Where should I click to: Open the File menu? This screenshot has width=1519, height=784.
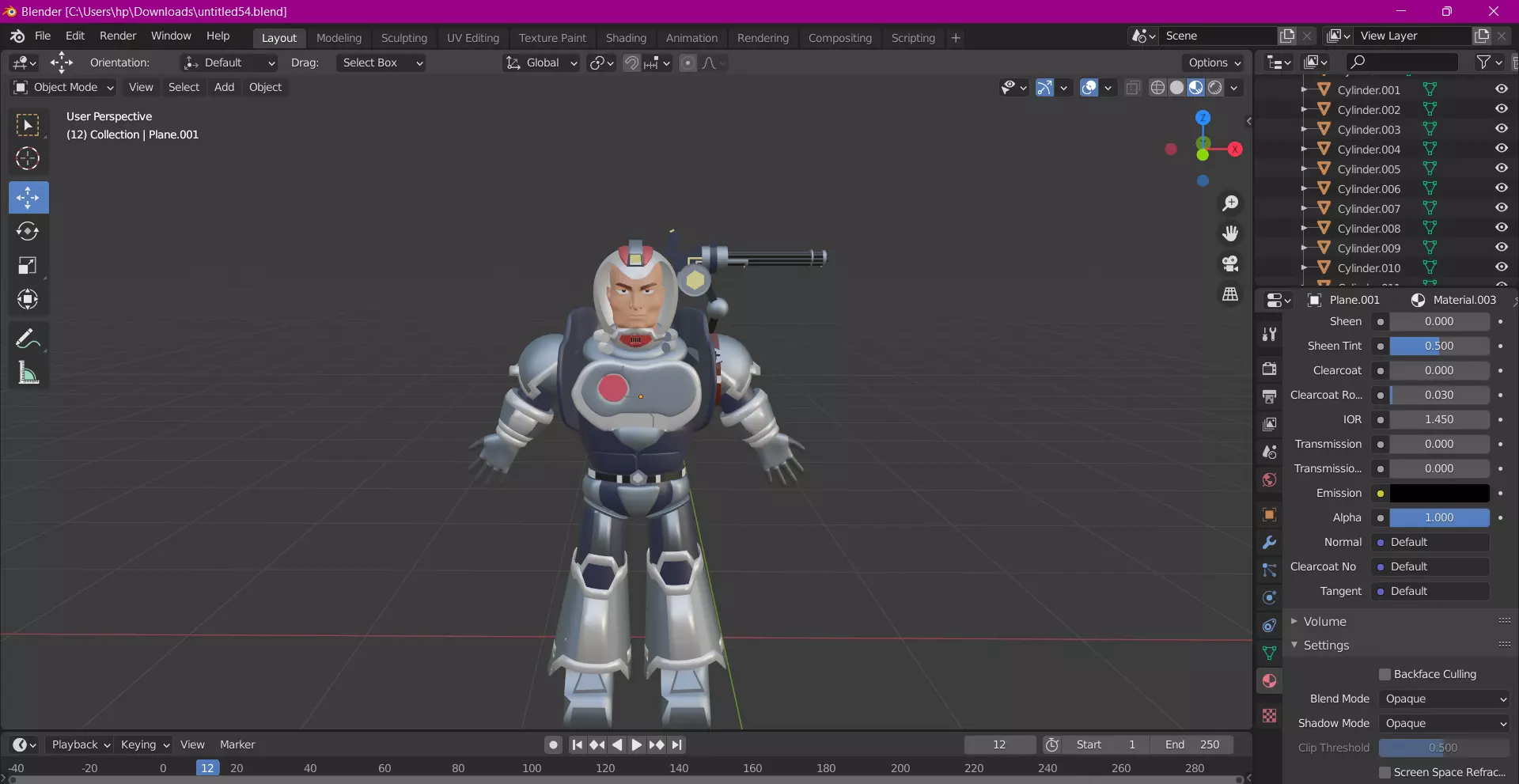pyautogui.click(x=43, y=36)
